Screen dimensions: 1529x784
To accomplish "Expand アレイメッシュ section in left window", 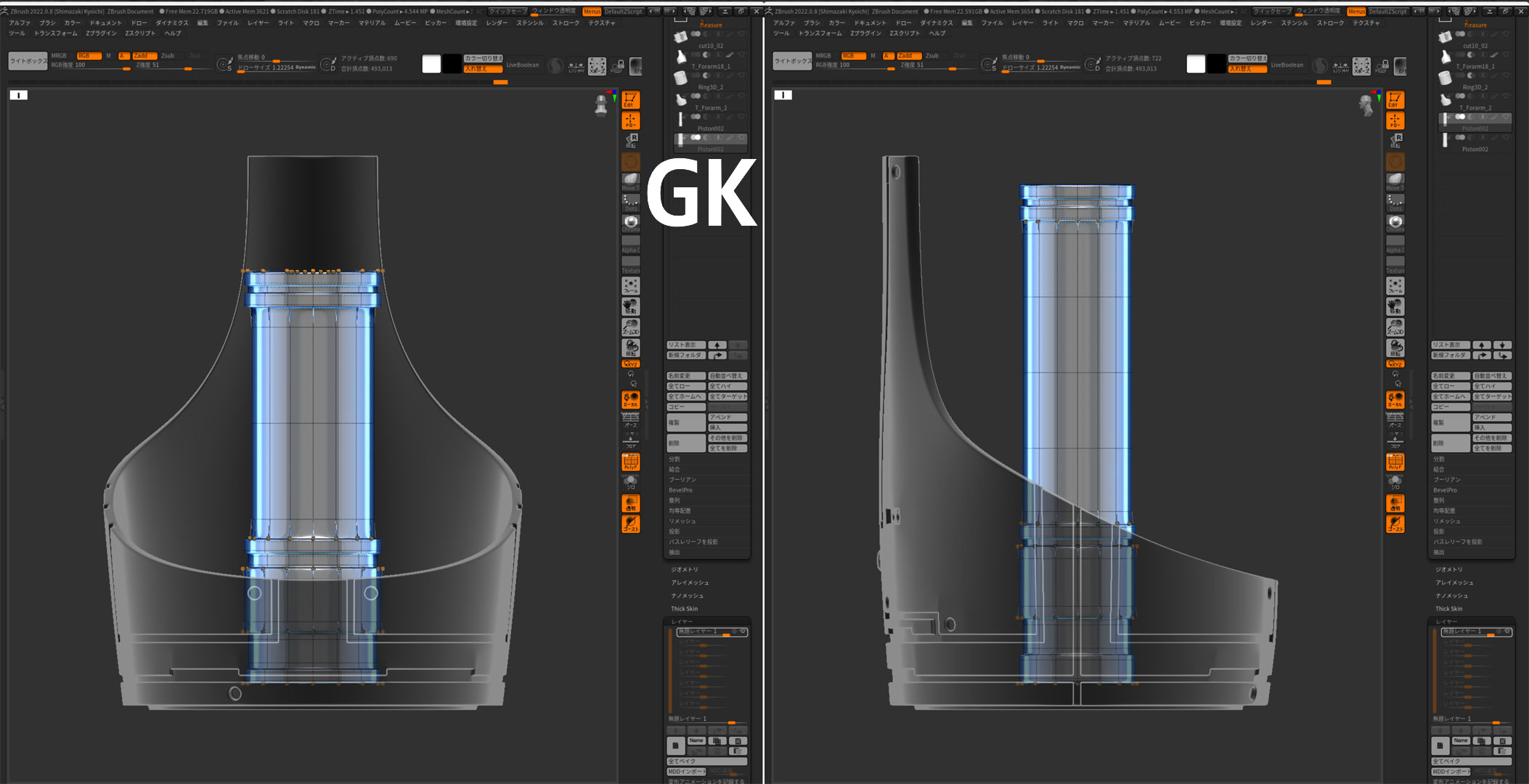I will click(690, 583).
